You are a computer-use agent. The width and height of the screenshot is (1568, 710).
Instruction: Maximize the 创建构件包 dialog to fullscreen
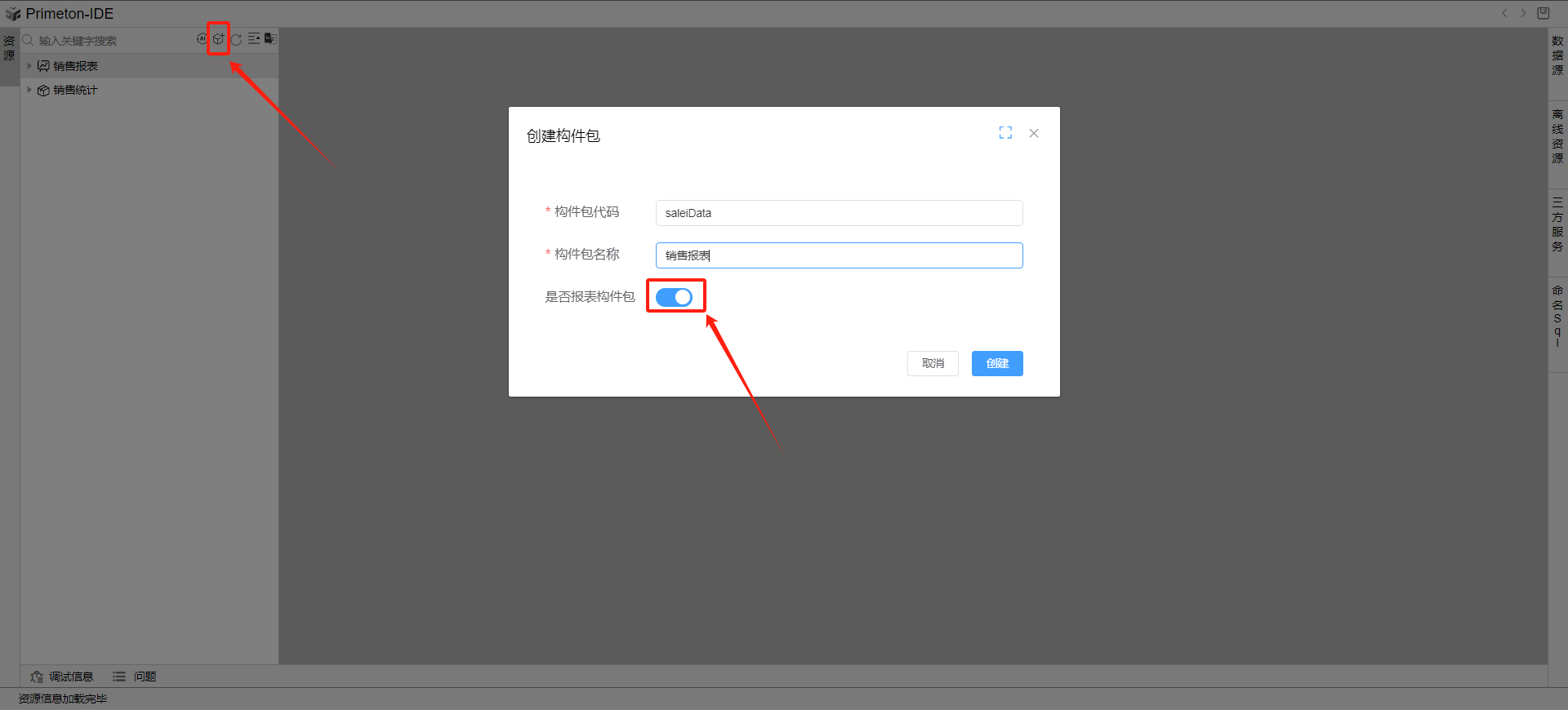(1005, 133)
